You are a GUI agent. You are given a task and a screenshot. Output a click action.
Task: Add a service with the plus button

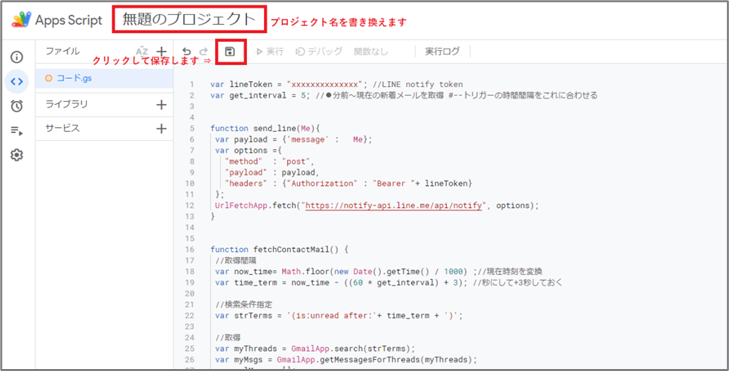161,128
